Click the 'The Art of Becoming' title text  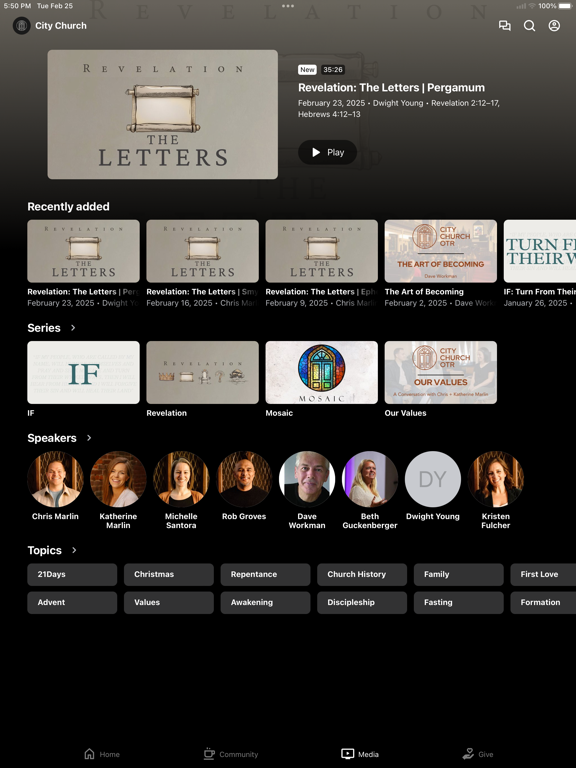[x=424, y=291]
